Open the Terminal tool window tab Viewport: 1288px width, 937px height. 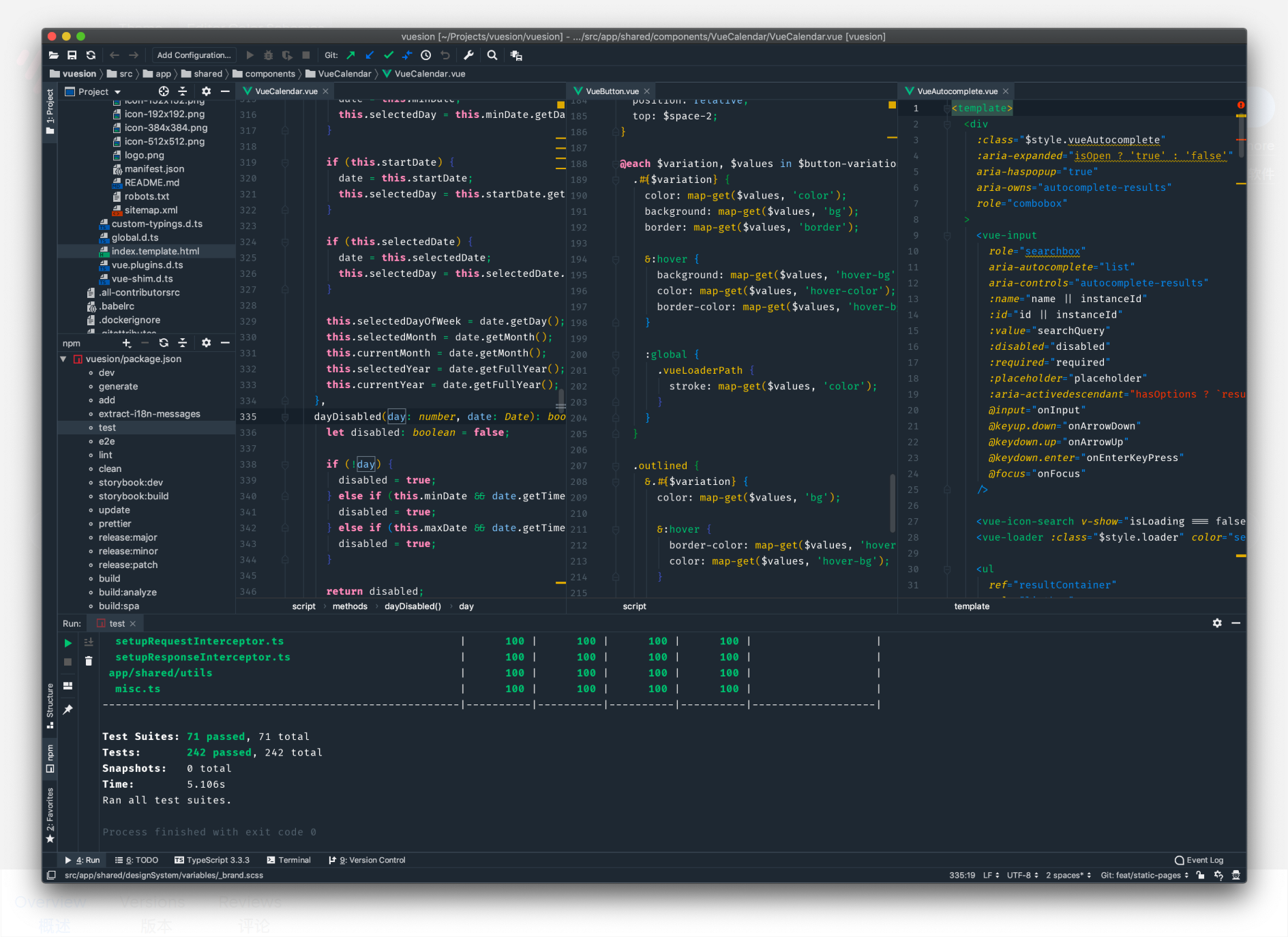coord(289,860)
